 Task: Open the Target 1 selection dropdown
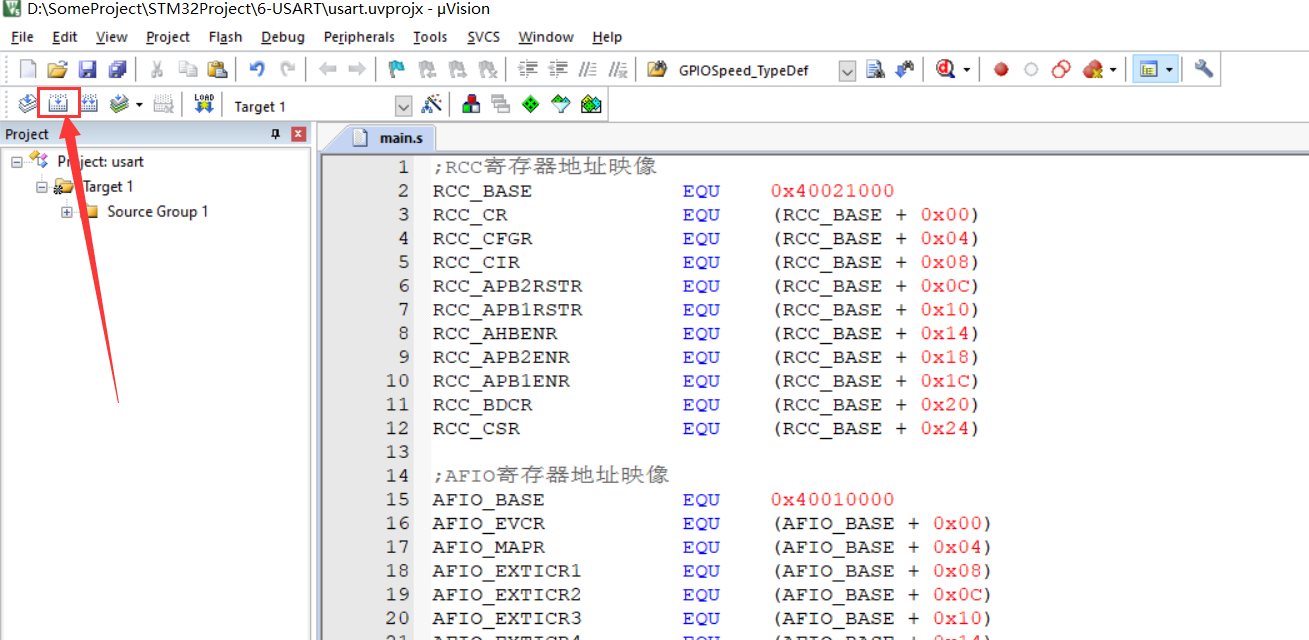[404, 106]
